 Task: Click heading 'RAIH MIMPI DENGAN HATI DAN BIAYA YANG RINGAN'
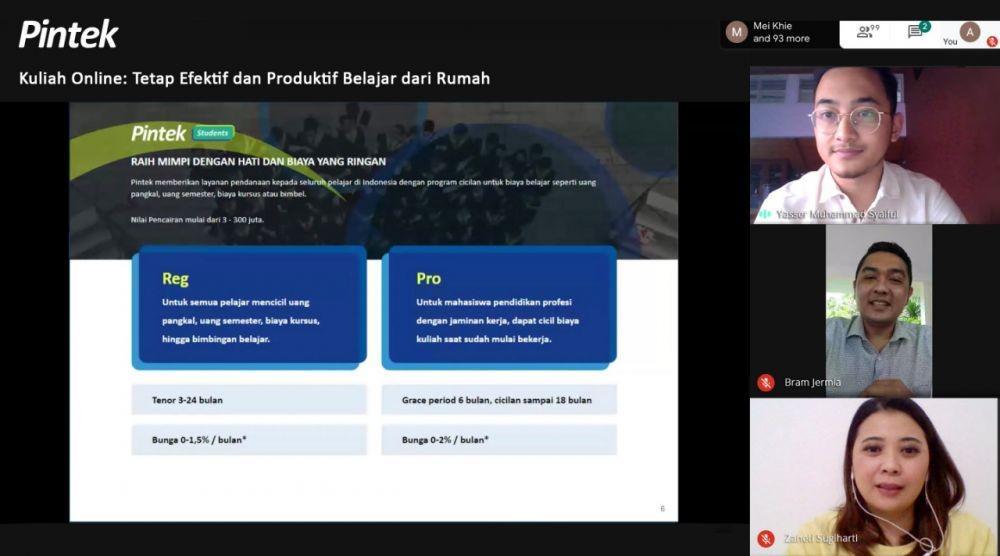(x=258, y=162)
